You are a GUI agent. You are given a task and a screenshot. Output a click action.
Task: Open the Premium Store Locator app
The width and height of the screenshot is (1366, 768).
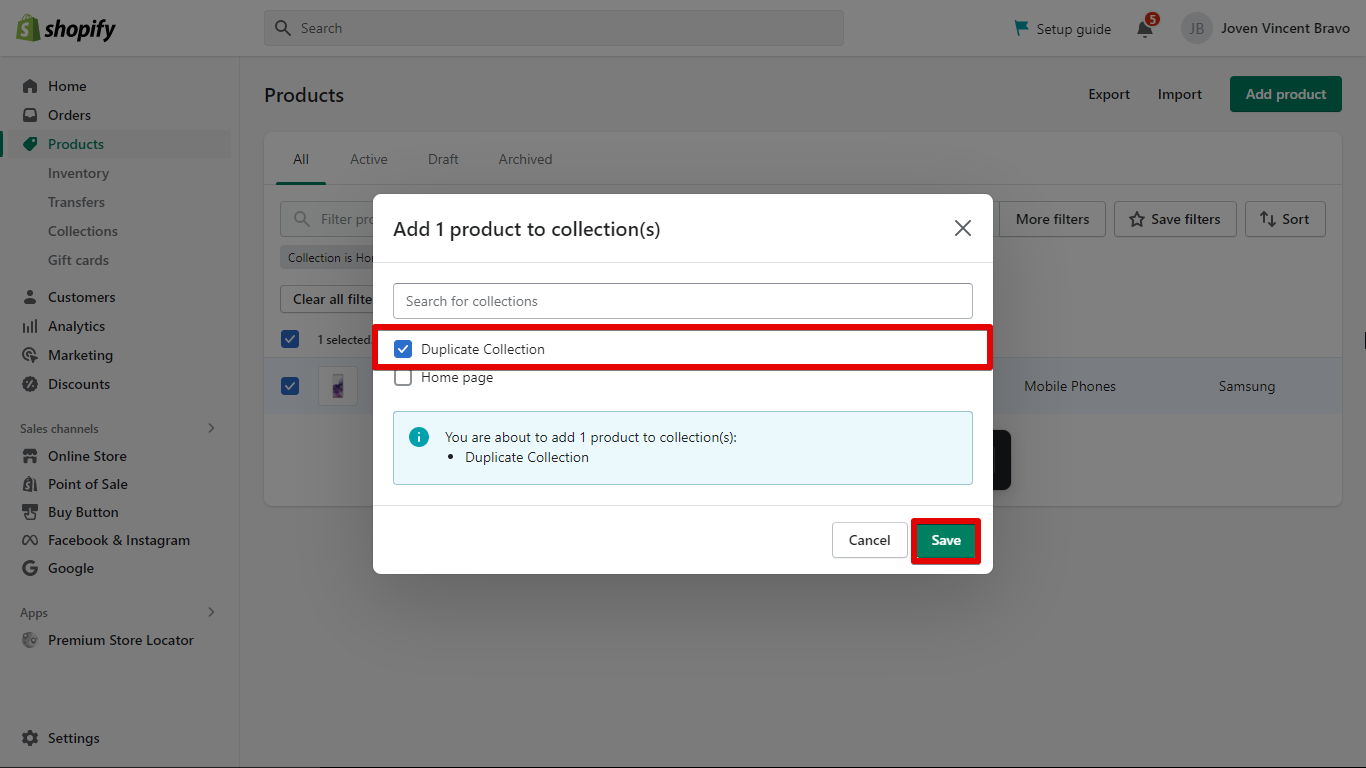(x=121, y=640)
